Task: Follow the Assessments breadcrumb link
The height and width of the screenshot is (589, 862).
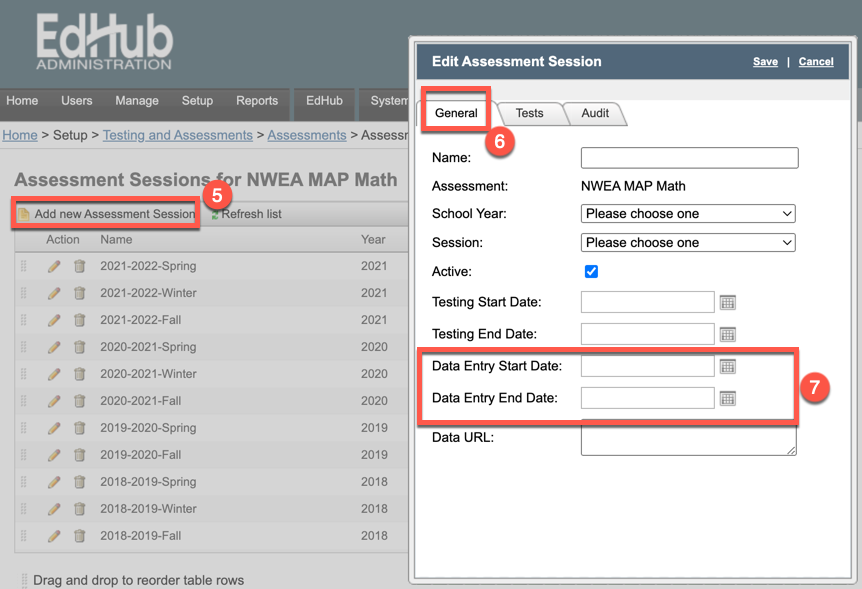Action: click(307, 135)
